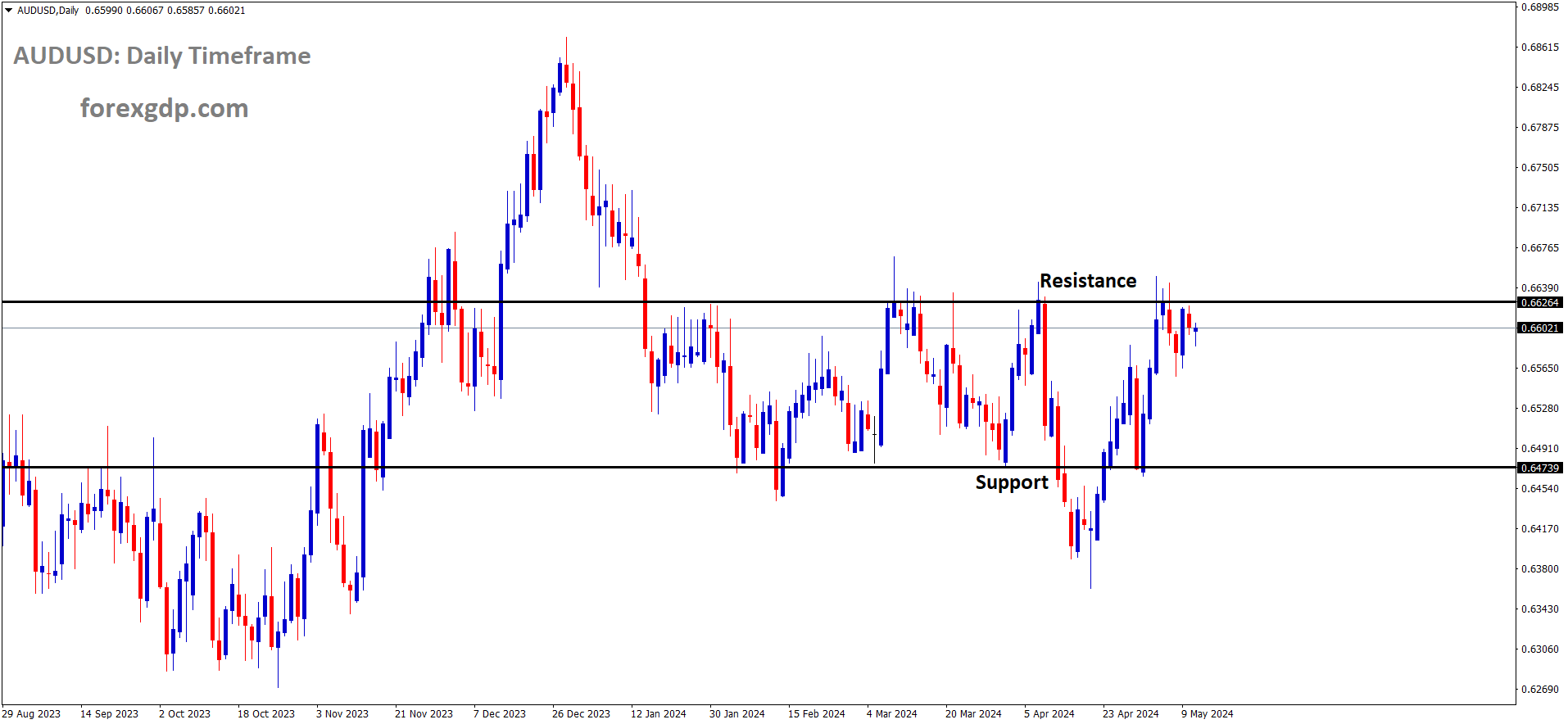The width and height of the screenshot is (1568, 724).
Task: Click the 4 Mar 2024 date label
Action: 892,714
